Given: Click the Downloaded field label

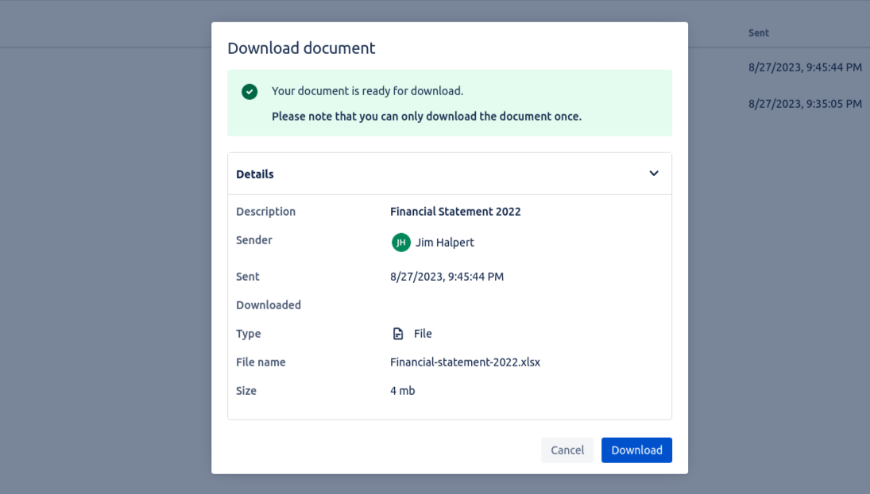Looking at the screenshot, I should (269, 305).
